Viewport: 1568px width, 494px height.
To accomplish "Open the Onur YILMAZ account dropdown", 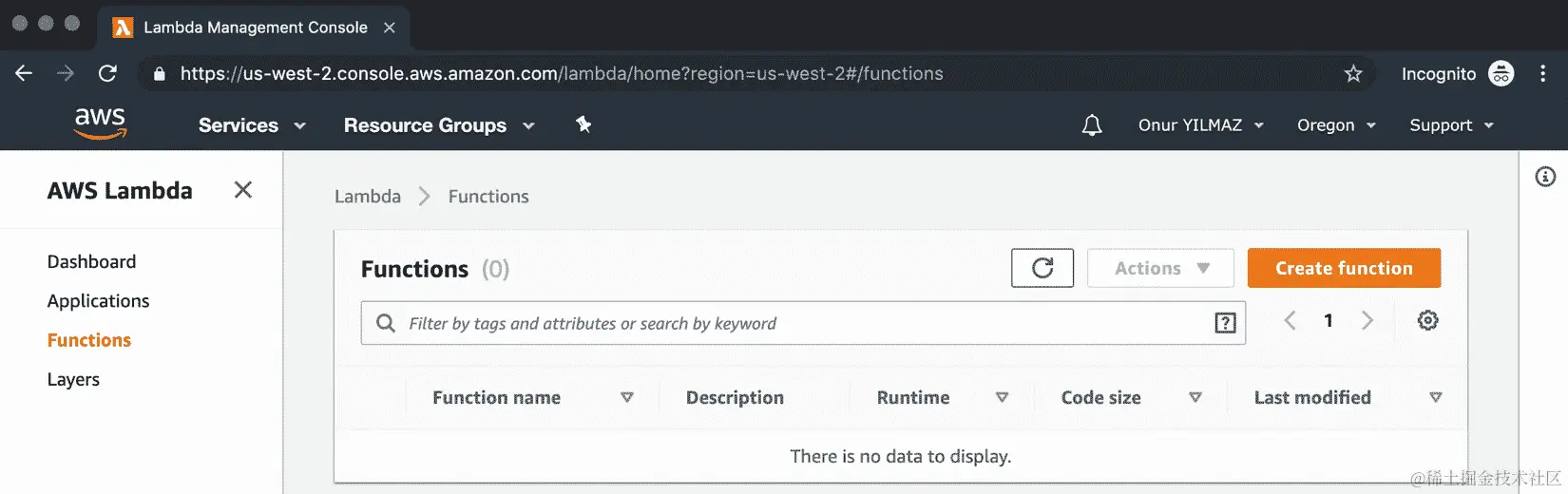I will pos(1201,125).
